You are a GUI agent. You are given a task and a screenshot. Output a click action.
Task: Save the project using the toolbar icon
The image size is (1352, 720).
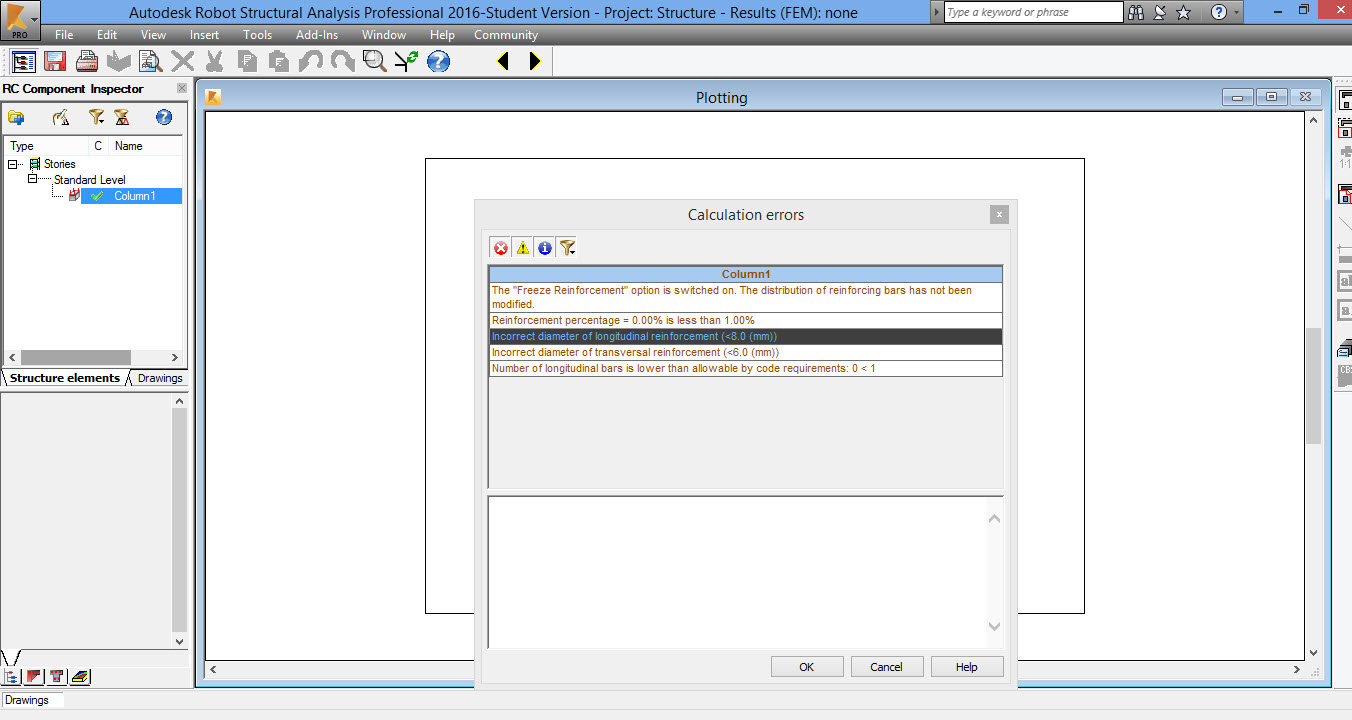pyautogui.click(x=54, y=61)
